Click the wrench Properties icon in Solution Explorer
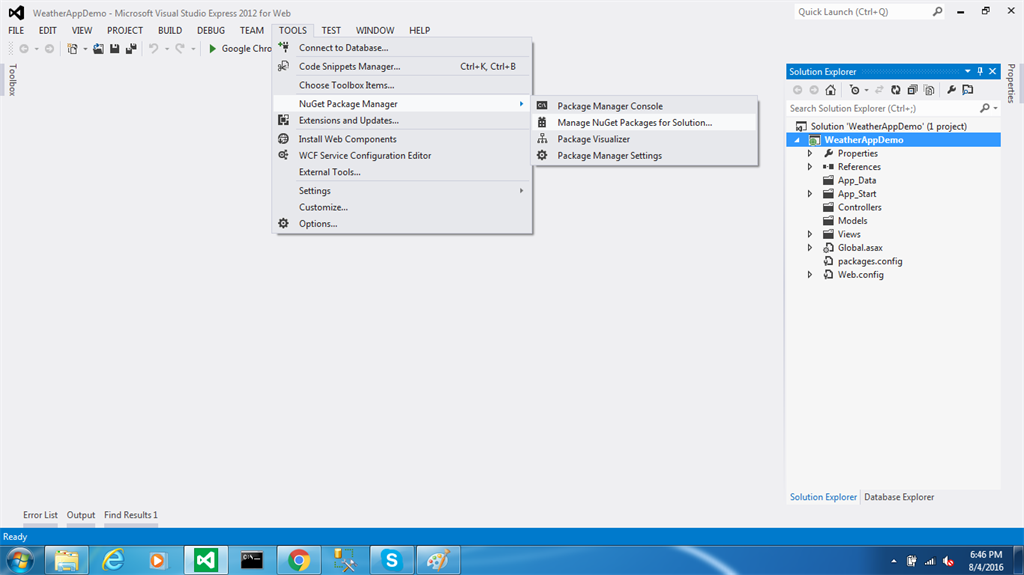This screenshot has height=575, width=1024. click(x=952, y=90)
